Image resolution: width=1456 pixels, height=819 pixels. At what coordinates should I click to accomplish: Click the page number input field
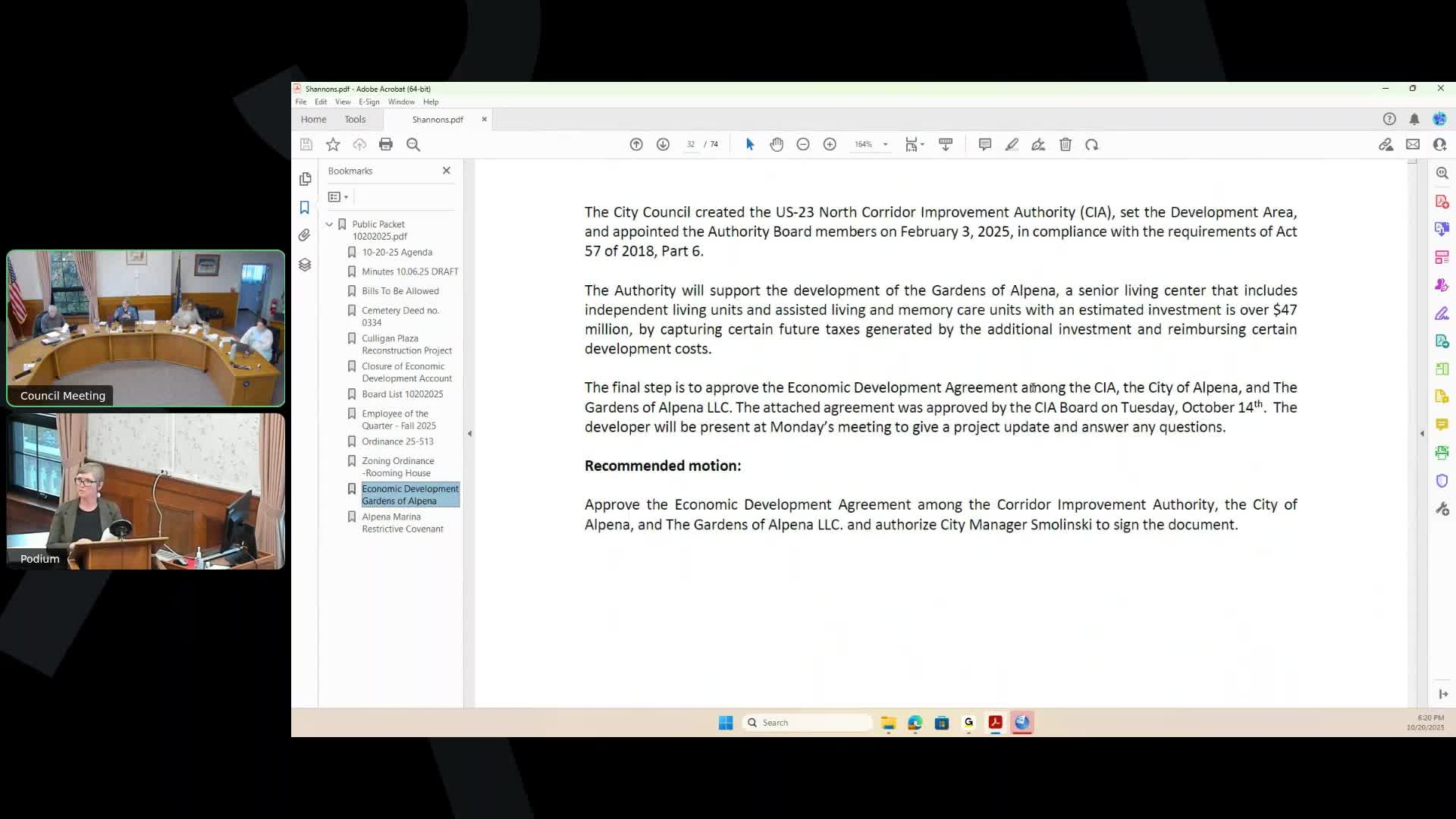coord(691,144)
